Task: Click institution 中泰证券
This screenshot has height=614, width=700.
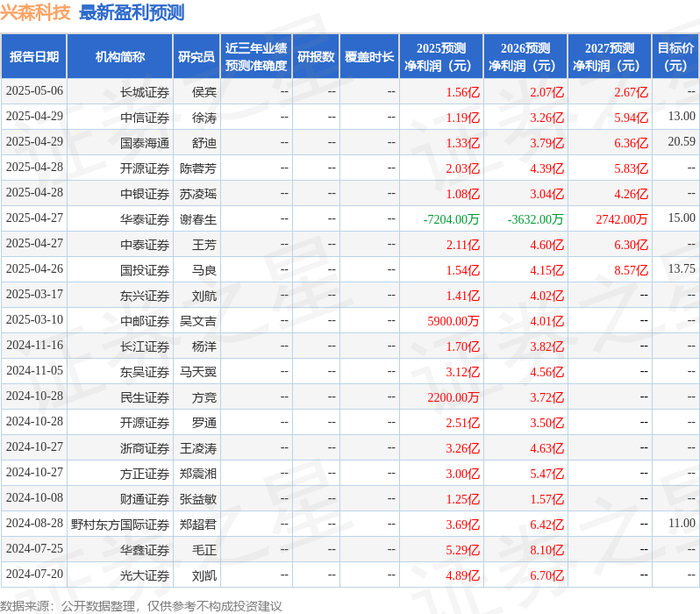Action: [145, 245]
